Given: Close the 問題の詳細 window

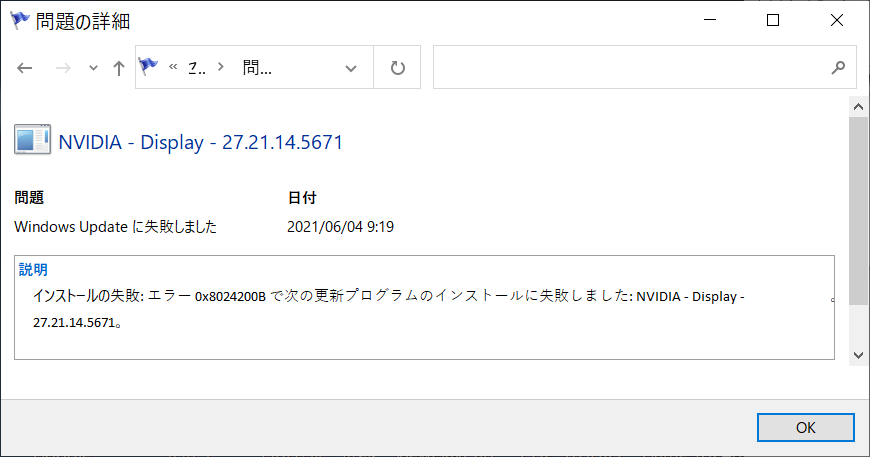Looking at the screenshot, I should 837,20.
